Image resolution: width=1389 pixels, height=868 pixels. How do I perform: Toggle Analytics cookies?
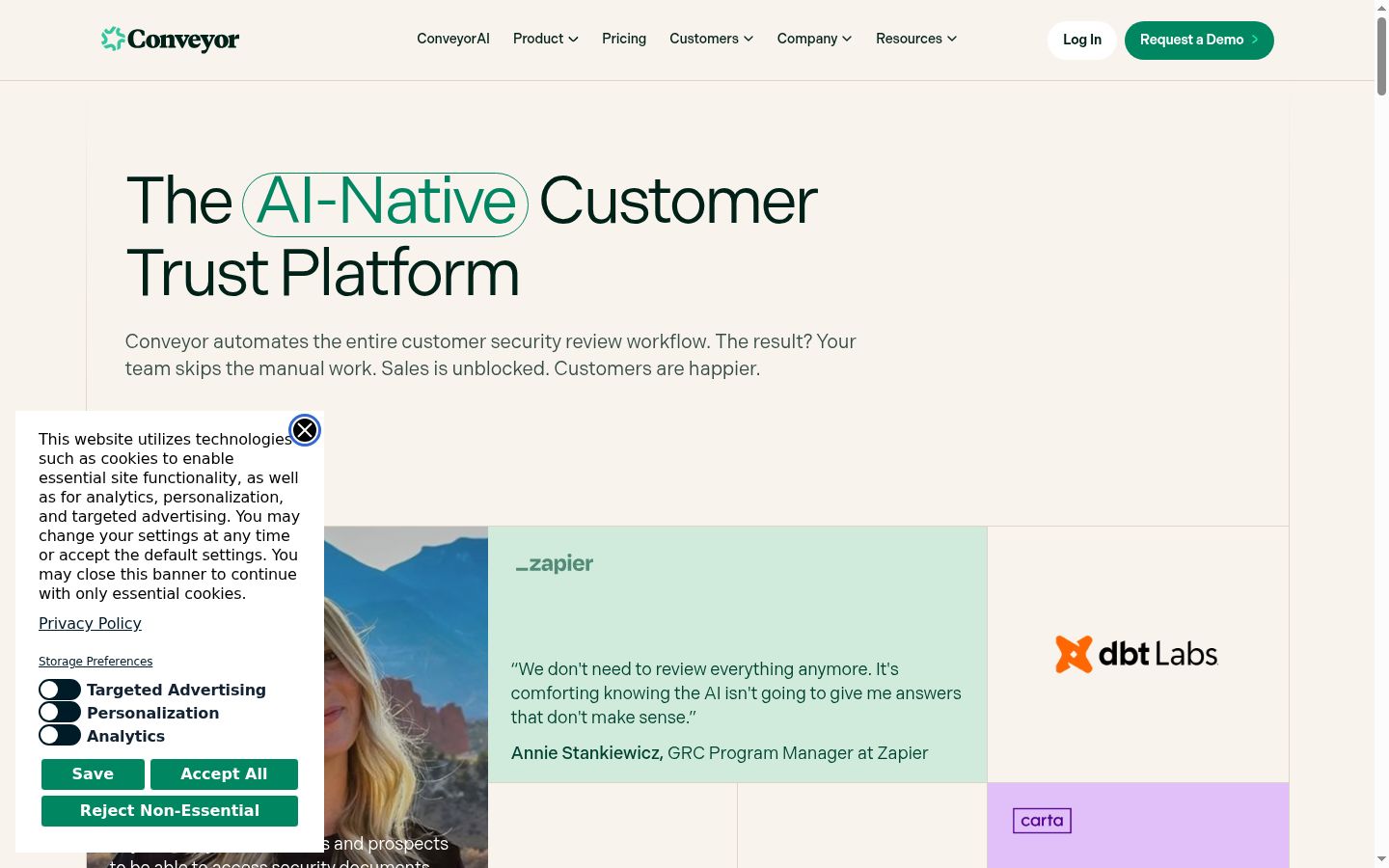click(x=60, y=736)
